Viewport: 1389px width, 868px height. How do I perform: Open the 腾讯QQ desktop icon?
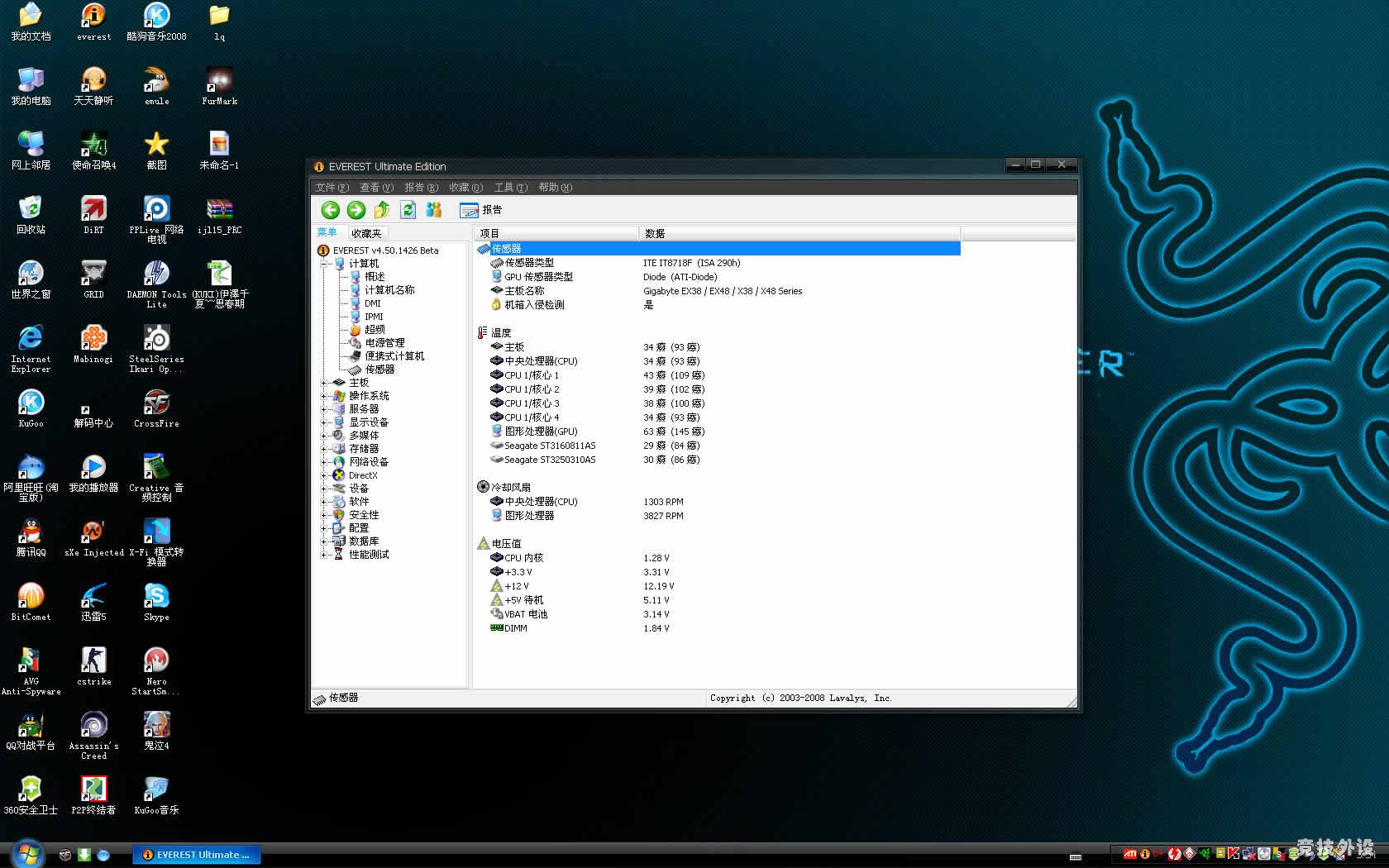[x=31, y=538]
